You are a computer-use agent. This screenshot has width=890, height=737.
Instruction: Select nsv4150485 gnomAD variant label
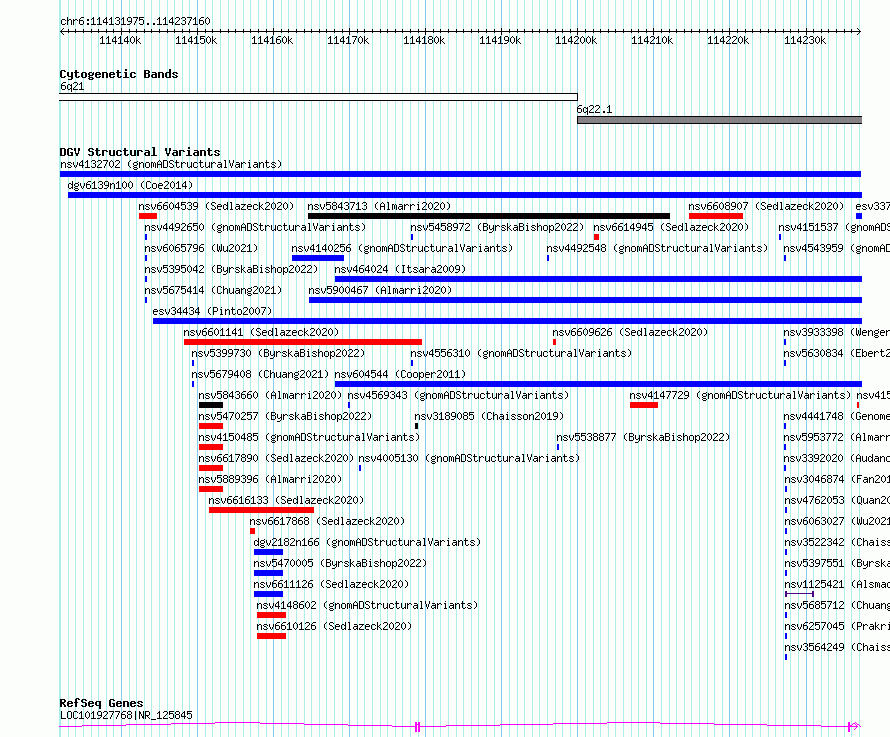coord(309,437)
